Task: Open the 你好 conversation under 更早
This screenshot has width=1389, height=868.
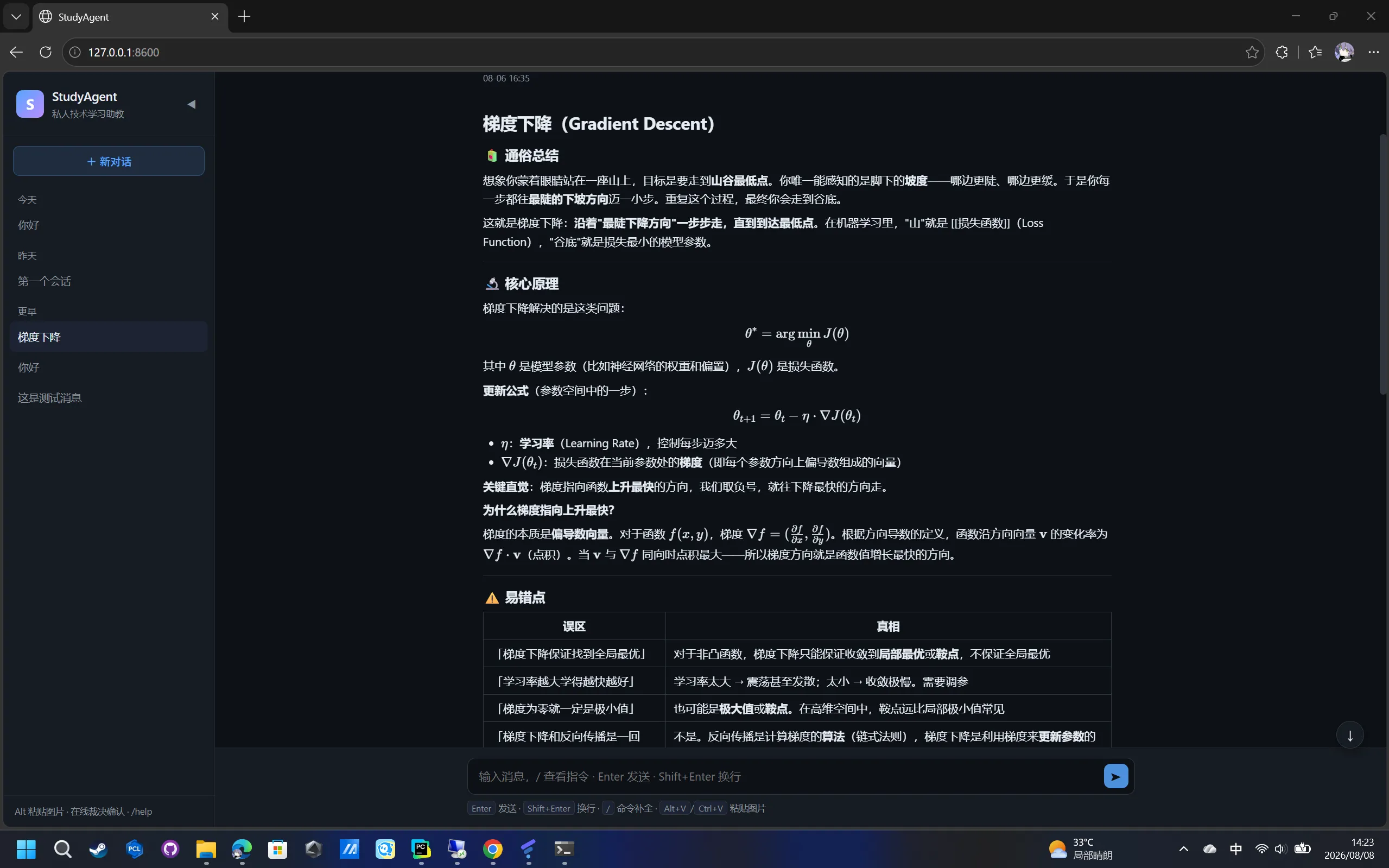Action: (109, 368)
